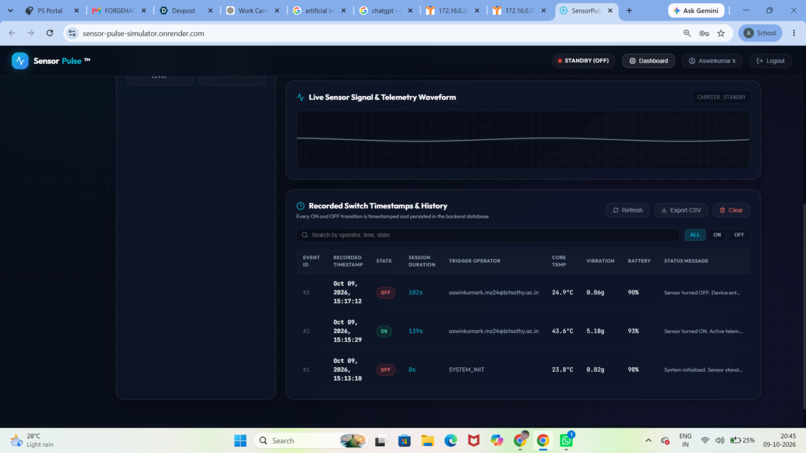This screenshot has height=453, width=806.
Task: Select the ALL filter
Action: click(x=694, y=234)
